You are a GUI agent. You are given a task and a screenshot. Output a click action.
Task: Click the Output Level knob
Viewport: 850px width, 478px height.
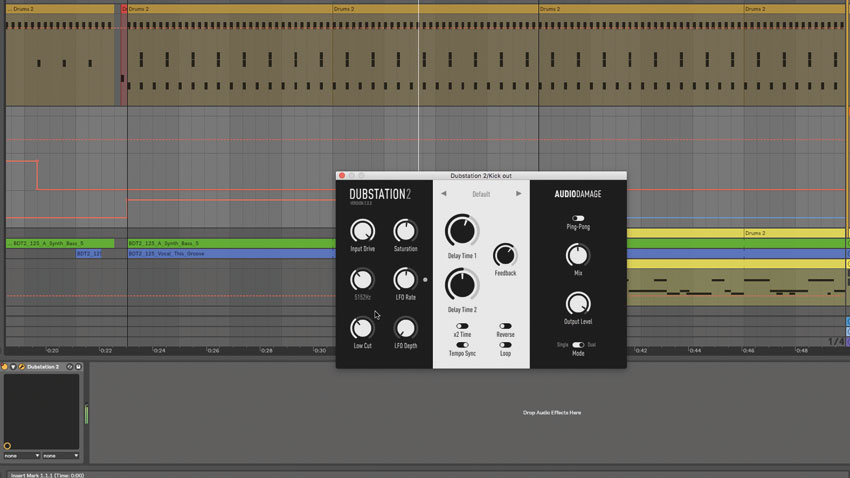tap(577, 303)
